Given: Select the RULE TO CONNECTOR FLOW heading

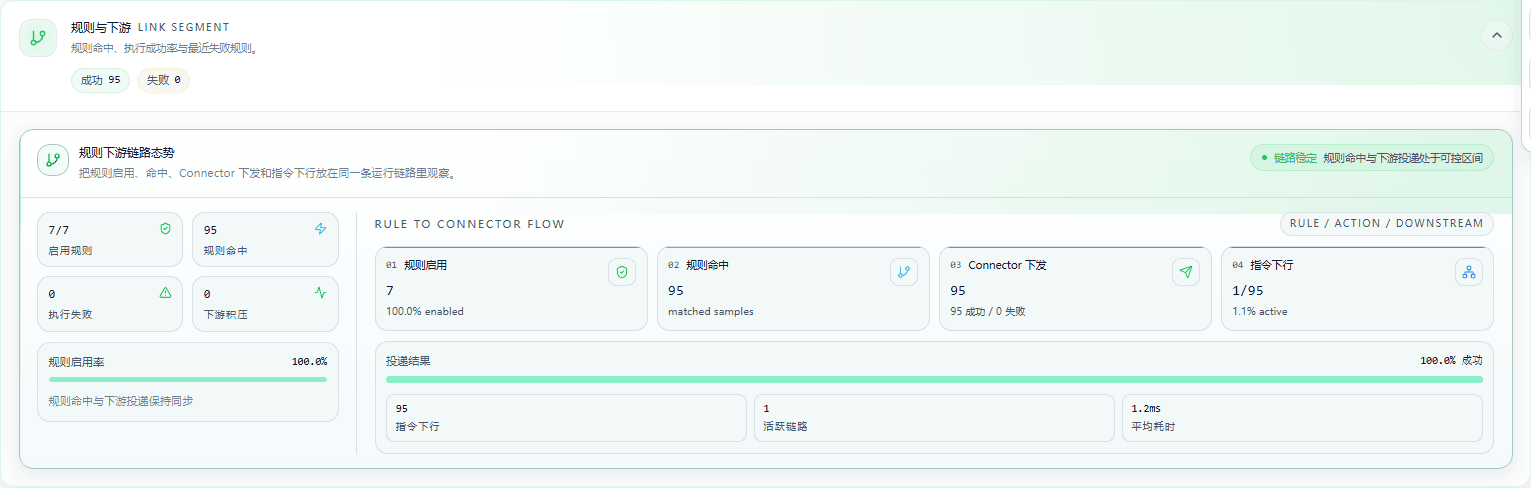Looking at the screenshot, I should point(469,224).
